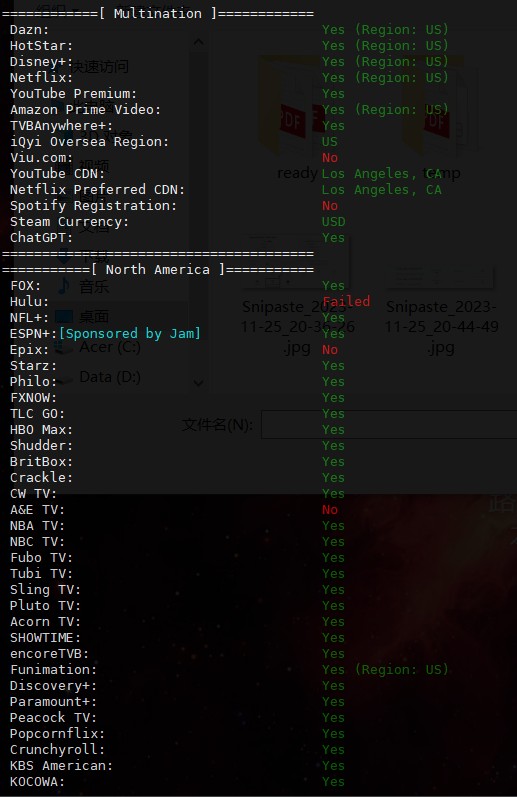The height and width of the screenshot is (797, 517).
Task: Click 'Yes (Region: US)' result for HotStar
Action: click(385, 46)
